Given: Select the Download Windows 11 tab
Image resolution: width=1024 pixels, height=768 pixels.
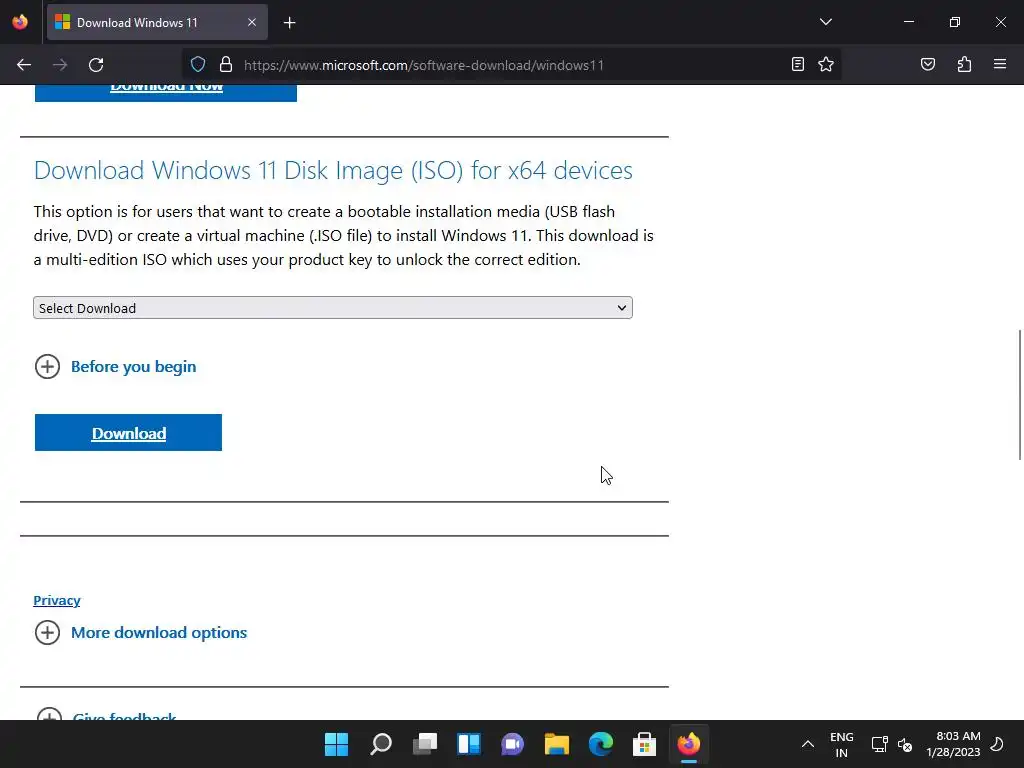Looking at the screenshot, I should coord(157,22).
